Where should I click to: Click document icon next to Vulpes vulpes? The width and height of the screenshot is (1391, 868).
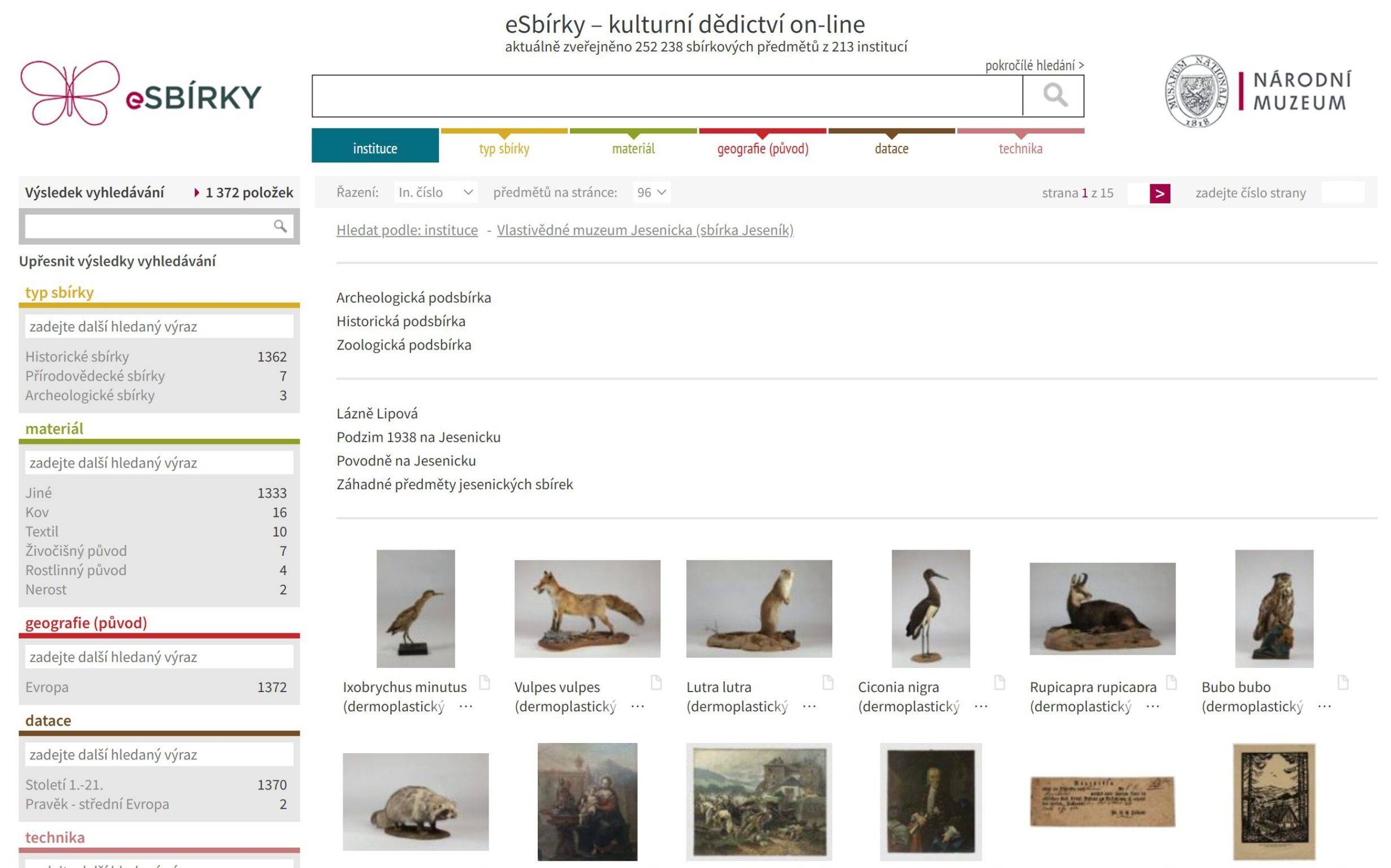coord(655,683)
